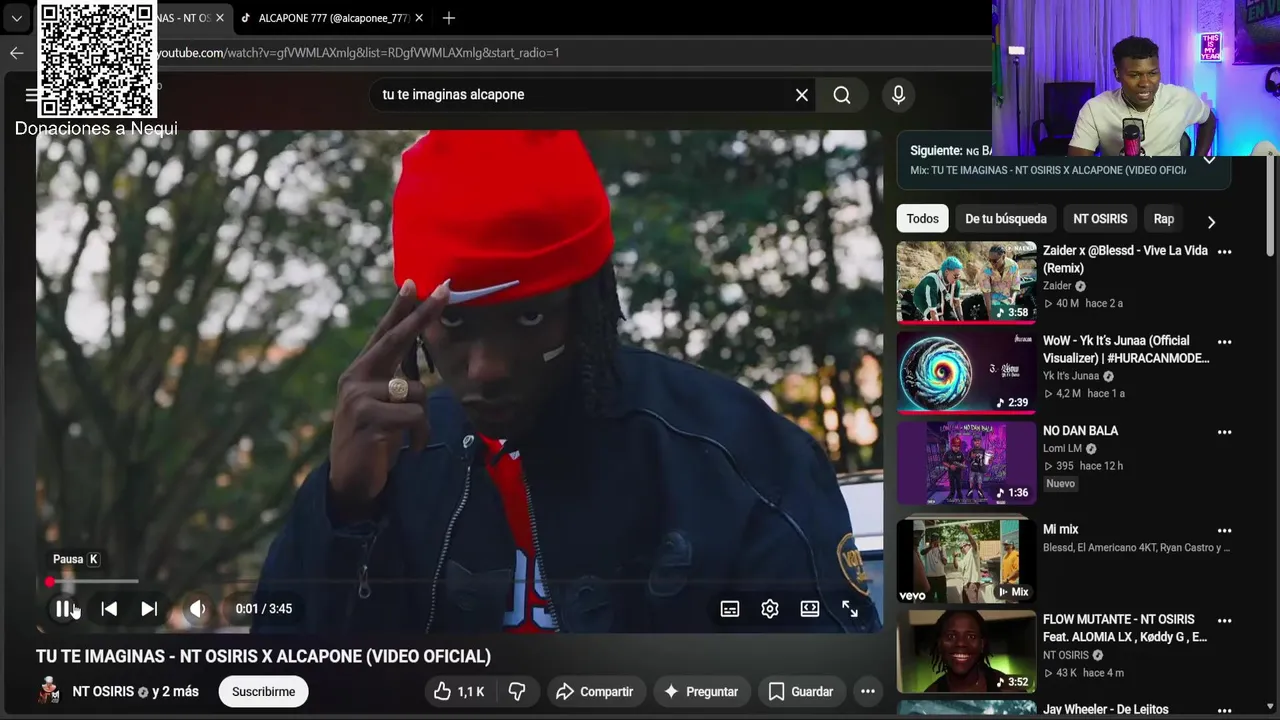Clear the search text with the X
Screen dimensions: 1280x720
tap(802, 95)
